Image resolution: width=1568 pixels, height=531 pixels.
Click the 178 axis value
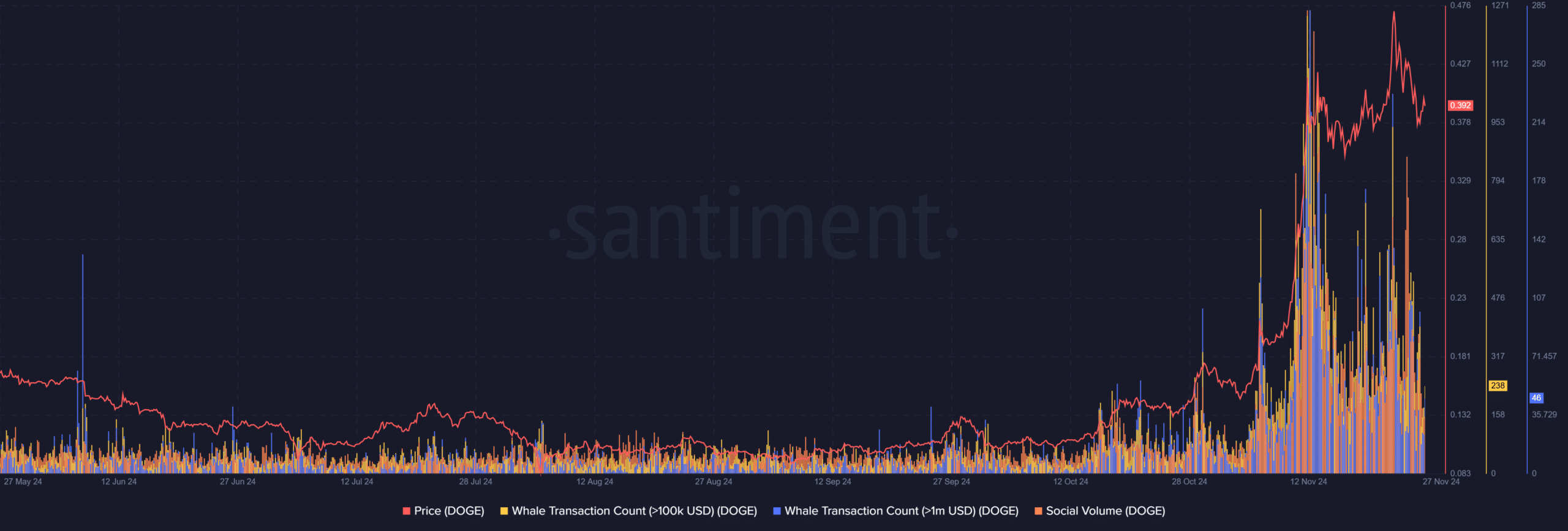coord(1539,181)
